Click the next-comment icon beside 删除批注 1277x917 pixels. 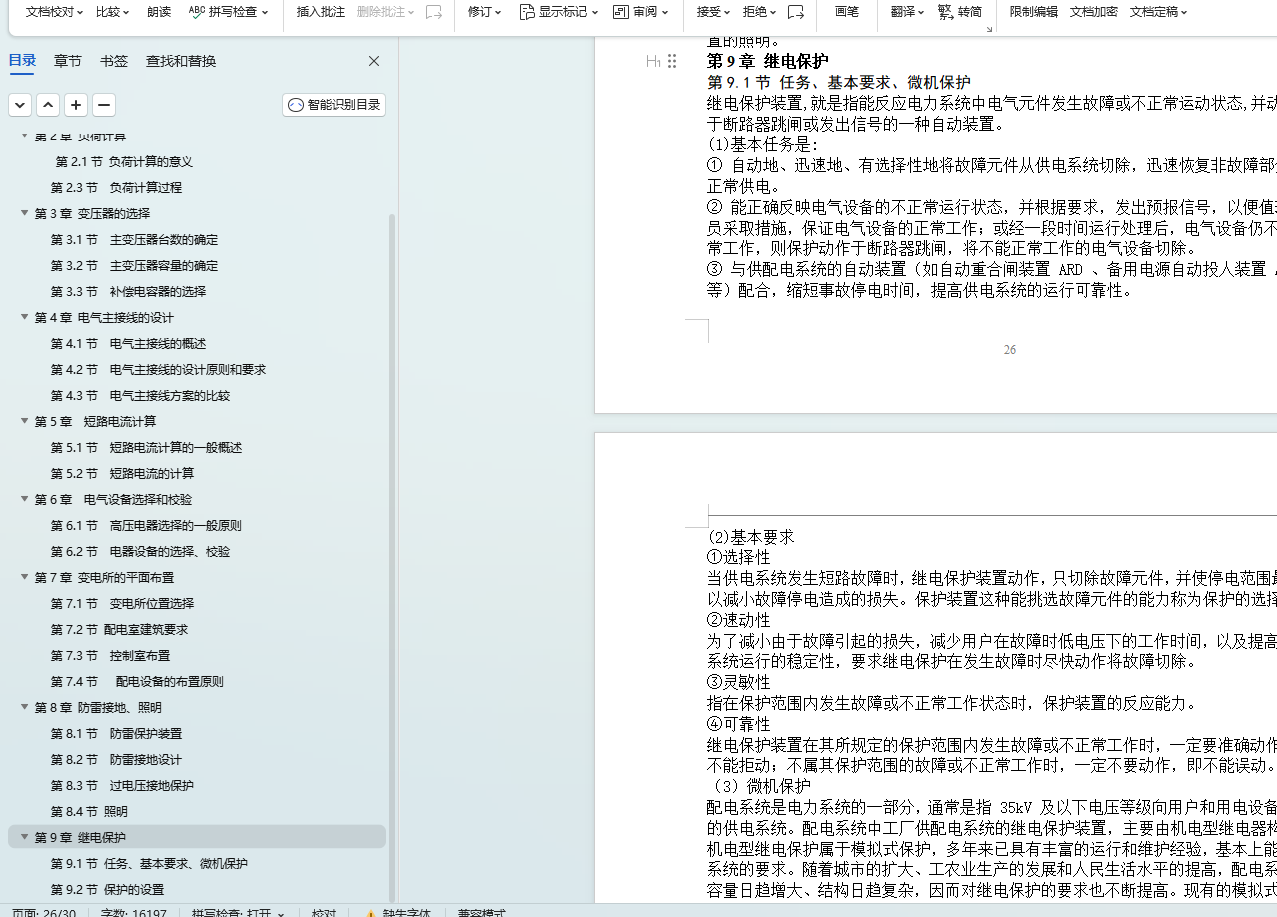click(433, 12)
